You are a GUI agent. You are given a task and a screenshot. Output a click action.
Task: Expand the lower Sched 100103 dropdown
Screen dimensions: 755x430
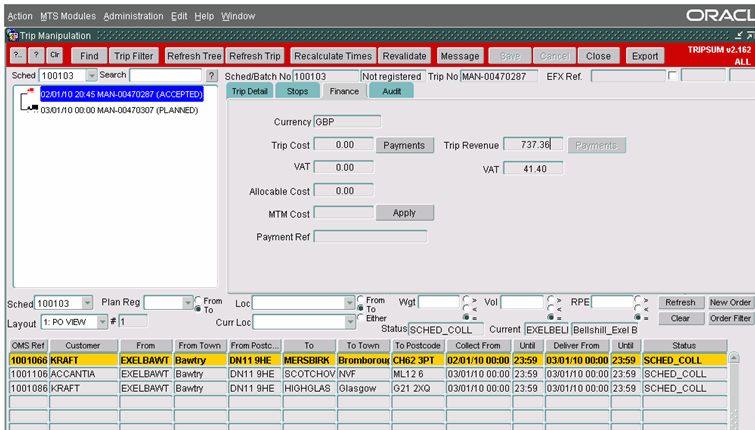(87, 303)
